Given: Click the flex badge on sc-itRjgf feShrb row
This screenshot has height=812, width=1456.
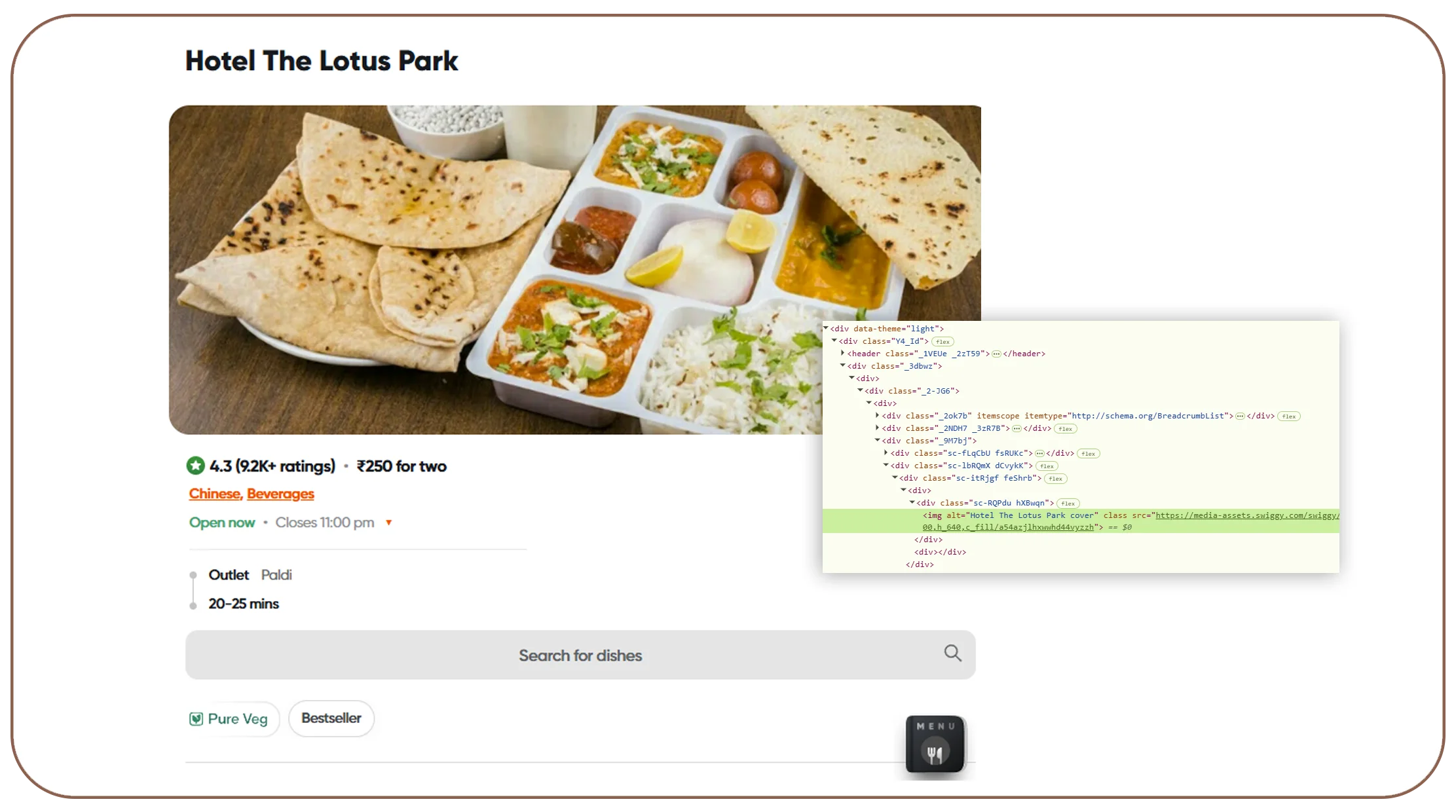Looking at the screenshot, I should (1055, 479).
